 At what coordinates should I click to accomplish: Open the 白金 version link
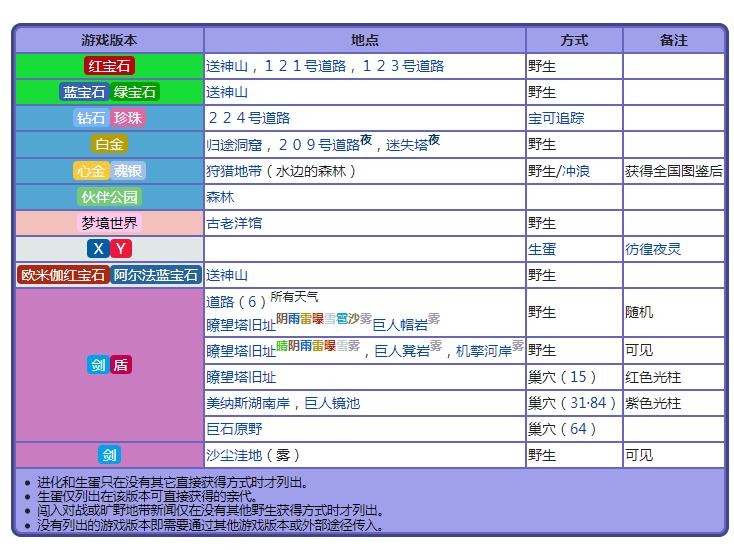pyautogui.click(x=110, y=144)
